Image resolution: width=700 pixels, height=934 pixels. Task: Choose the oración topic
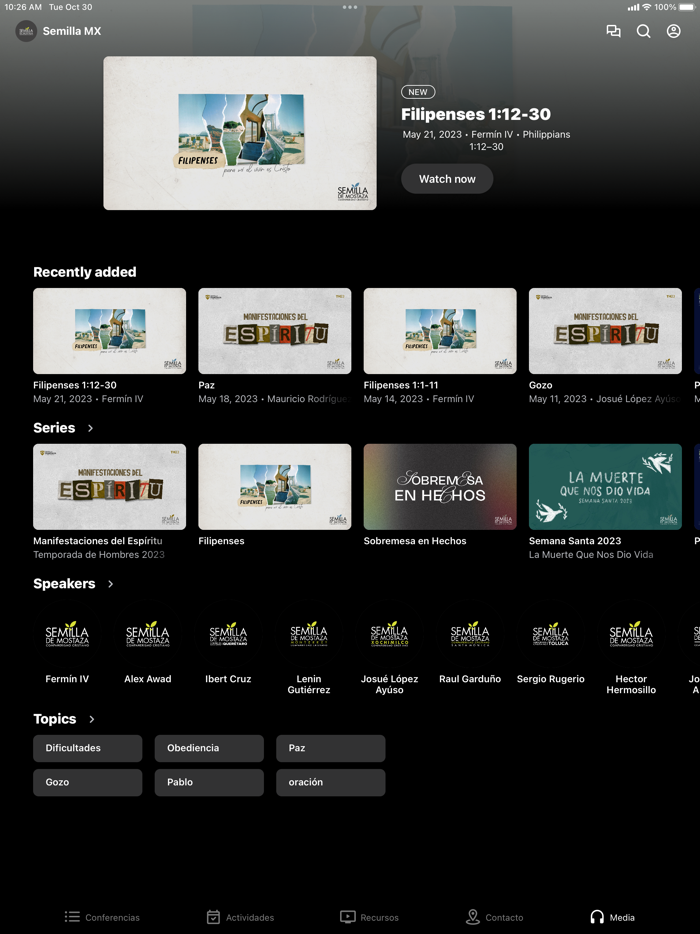click(331, 782)
